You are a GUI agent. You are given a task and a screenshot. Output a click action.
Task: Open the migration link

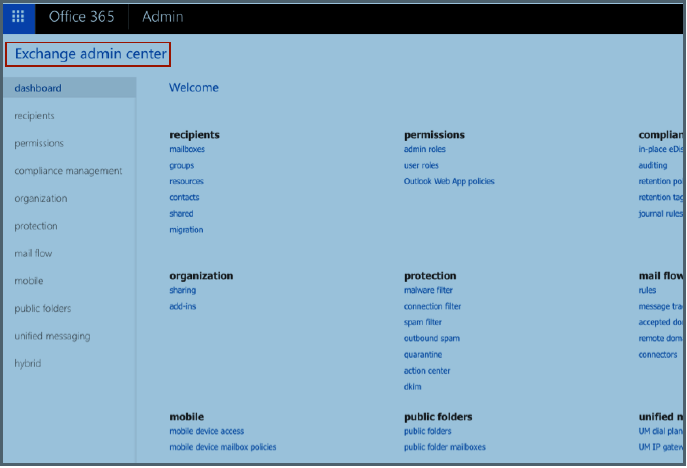186,230
